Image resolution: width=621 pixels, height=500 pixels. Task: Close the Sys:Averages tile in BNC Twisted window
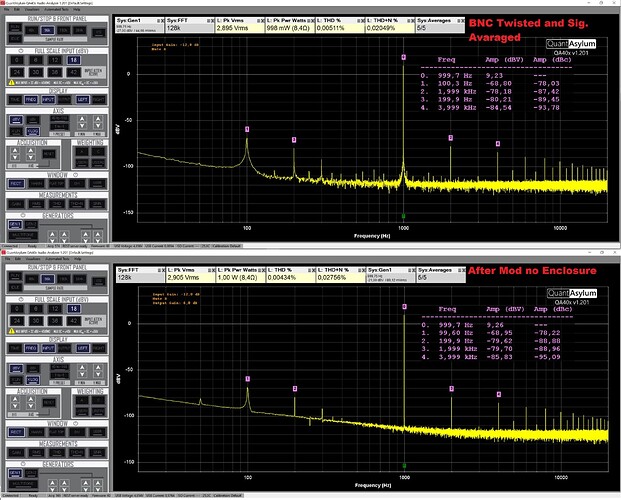click(462, 21)
